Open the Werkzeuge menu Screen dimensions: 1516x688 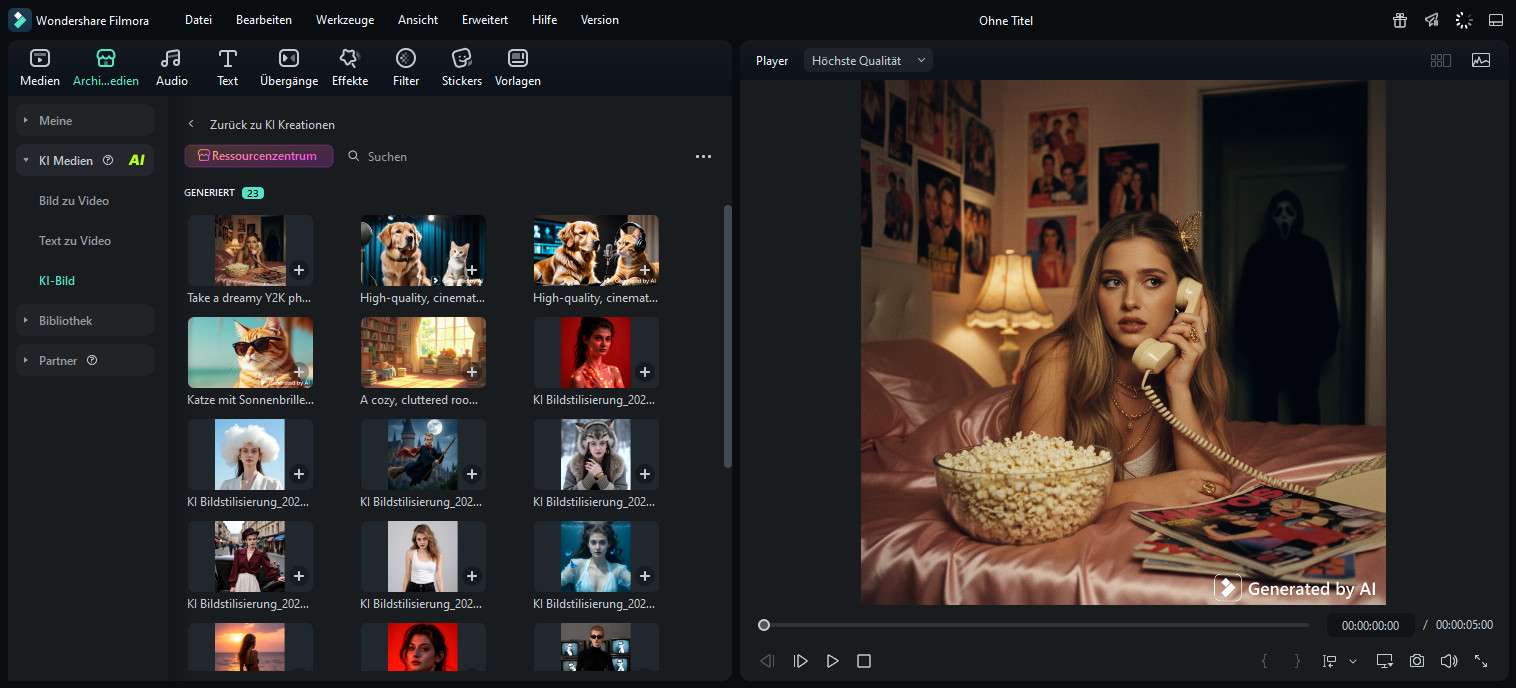point(344,20)
